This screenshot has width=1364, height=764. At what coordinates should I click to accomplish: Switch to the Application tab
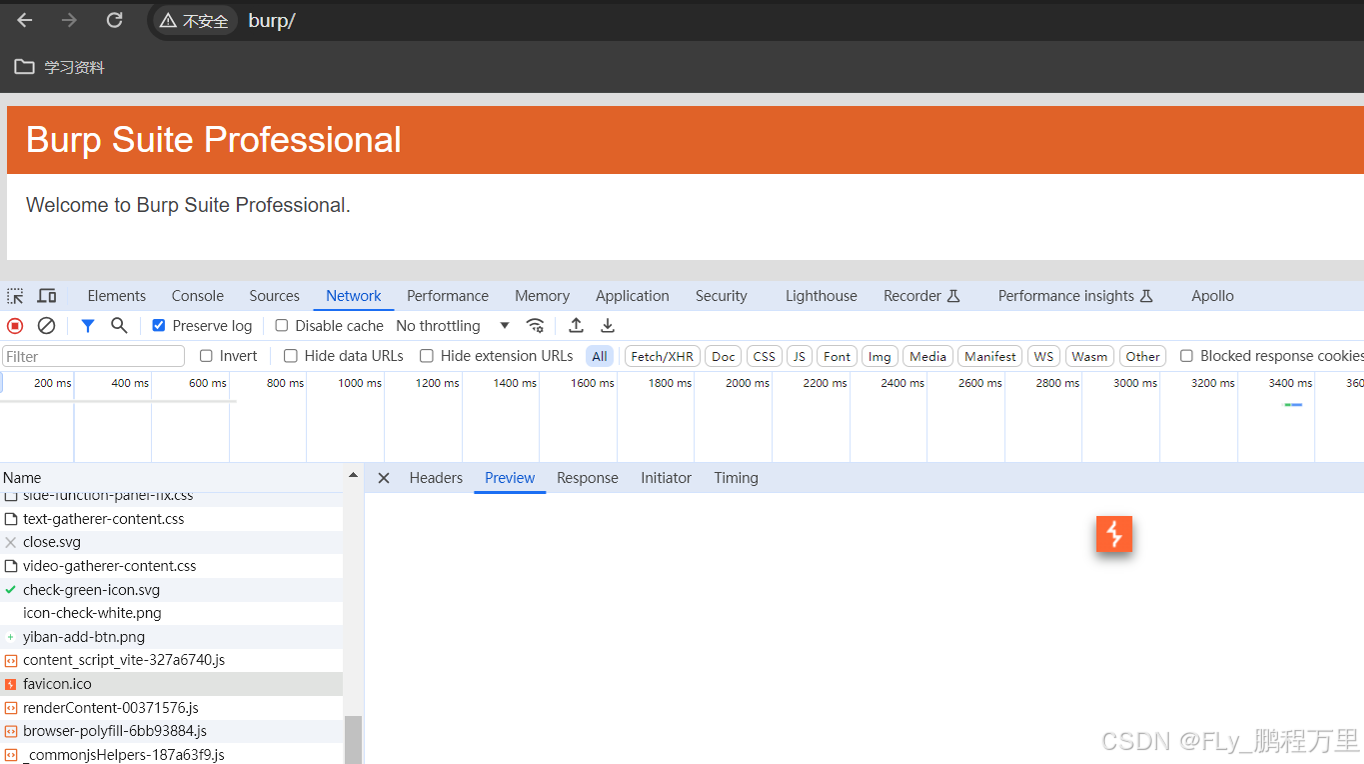[632, 296]
